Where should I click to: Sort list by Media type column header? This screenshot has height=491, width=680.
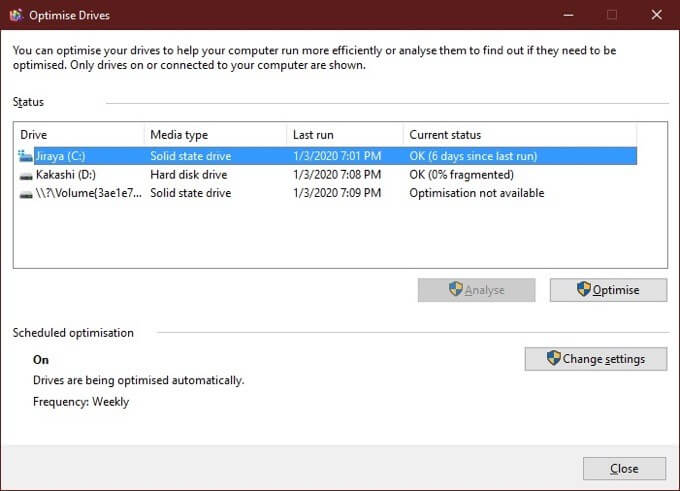(x=215, y=135)
